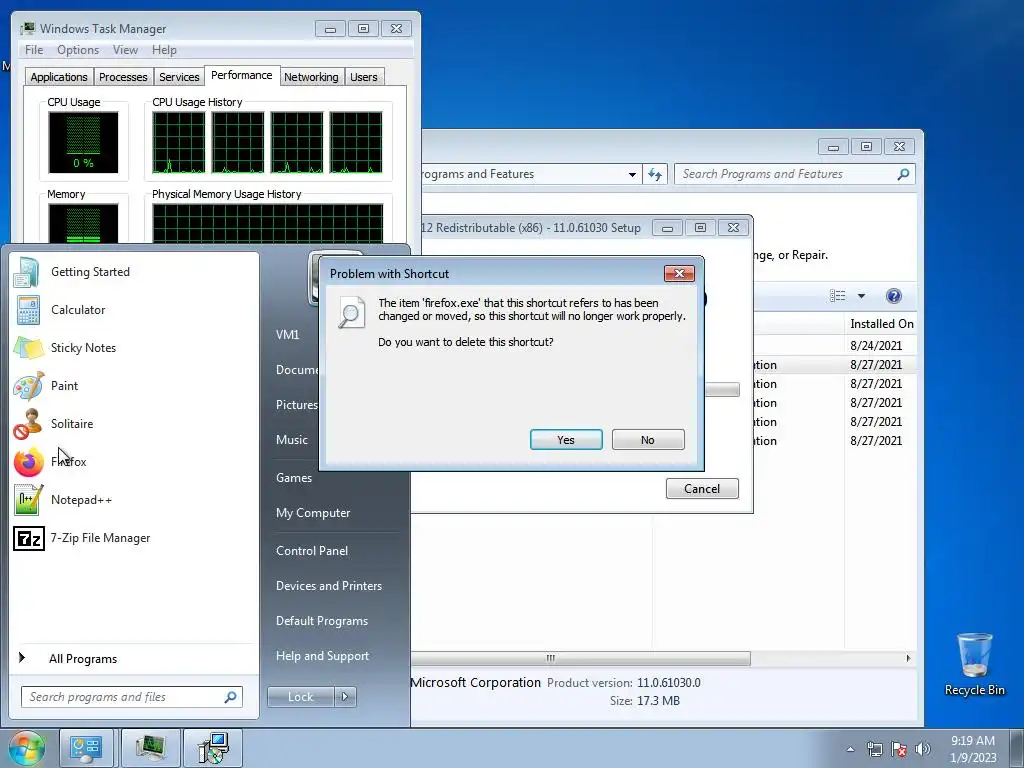Screen dimensions: 1024x768
Task: Click the search magnifier in Programs and Features
Action: [903, 174]
